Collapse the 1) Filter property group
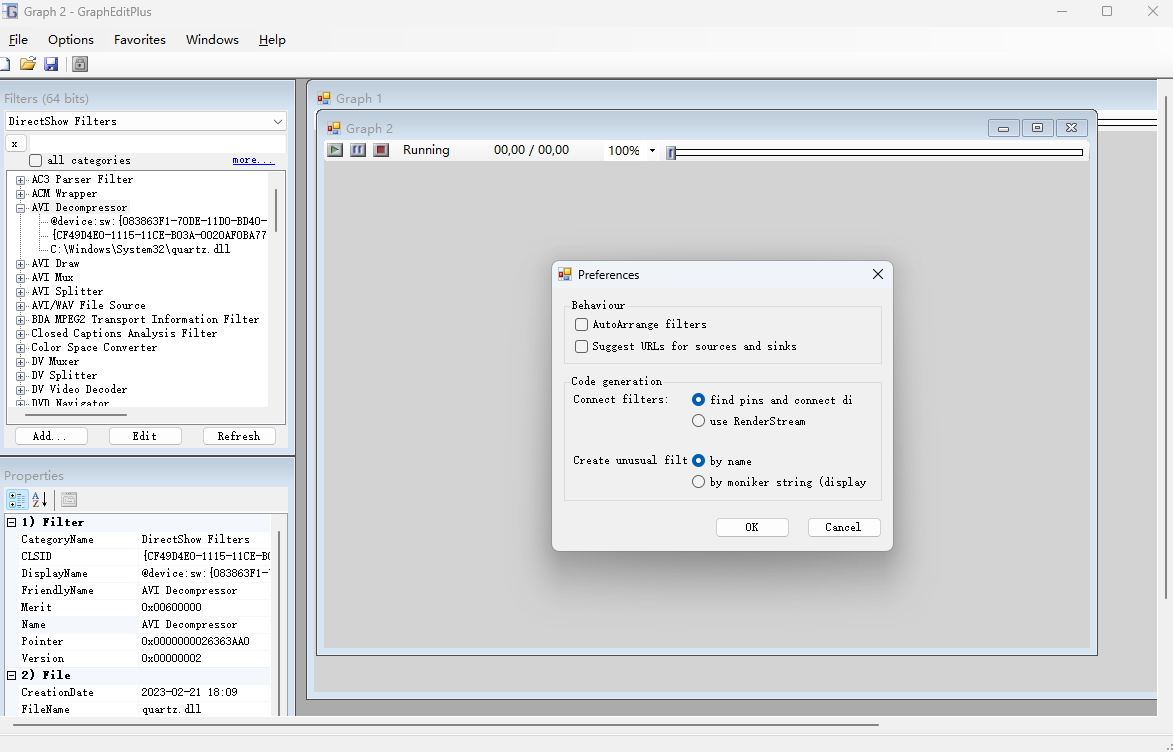1173x752 pixels. [x=12, y=522]
